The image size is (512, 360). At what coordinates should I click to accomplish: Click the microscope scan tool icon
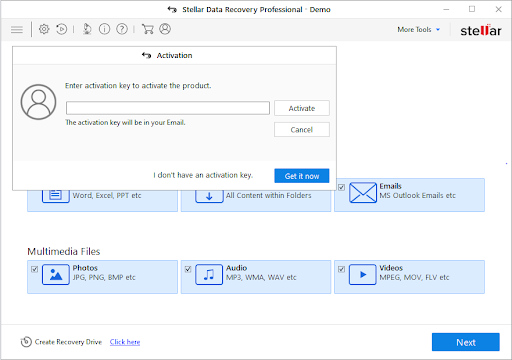[87, 29]
